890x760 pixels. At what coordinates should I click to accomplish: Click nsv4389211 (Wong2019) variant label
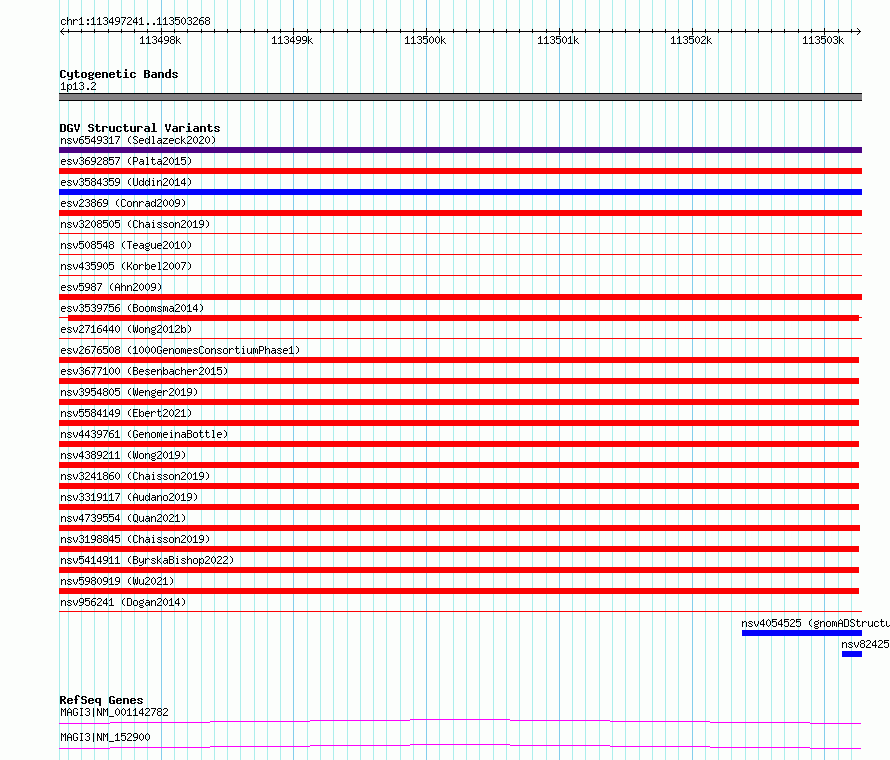(x=123, y=455)
